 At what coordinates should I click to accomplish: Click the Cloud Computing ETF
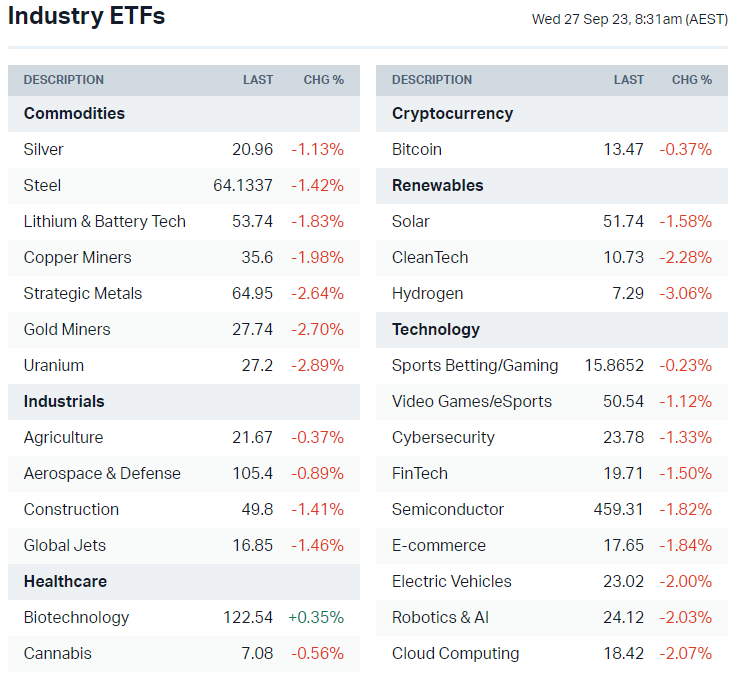tap(456, 654)
